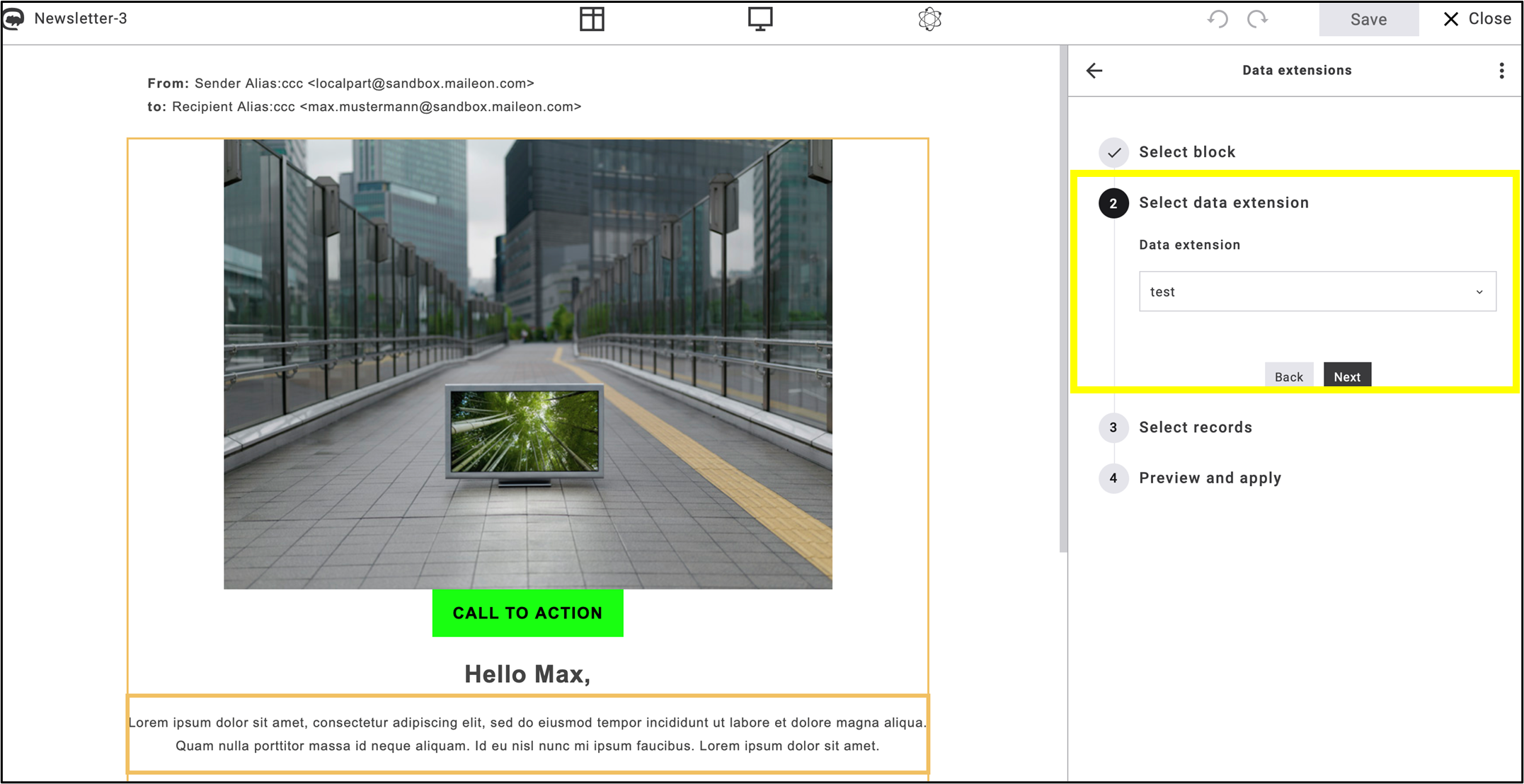The image size is (1524, 784).
Task: Expand the Preview and apply step
Action: coord(1210,478)
